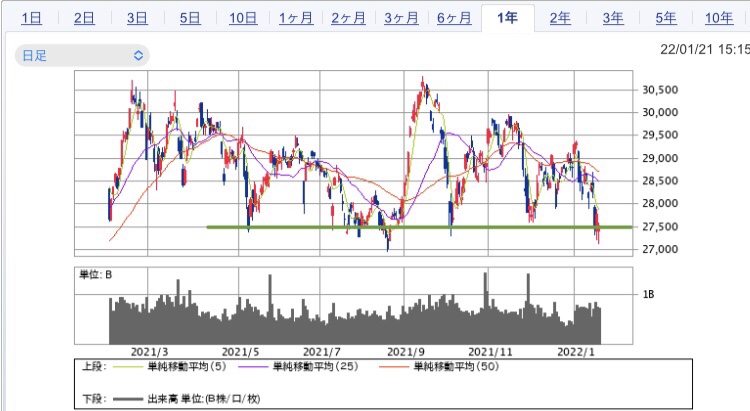Click the 単純移動平均(50) legend entry
The image size is (750, 411).
point(456,367)
